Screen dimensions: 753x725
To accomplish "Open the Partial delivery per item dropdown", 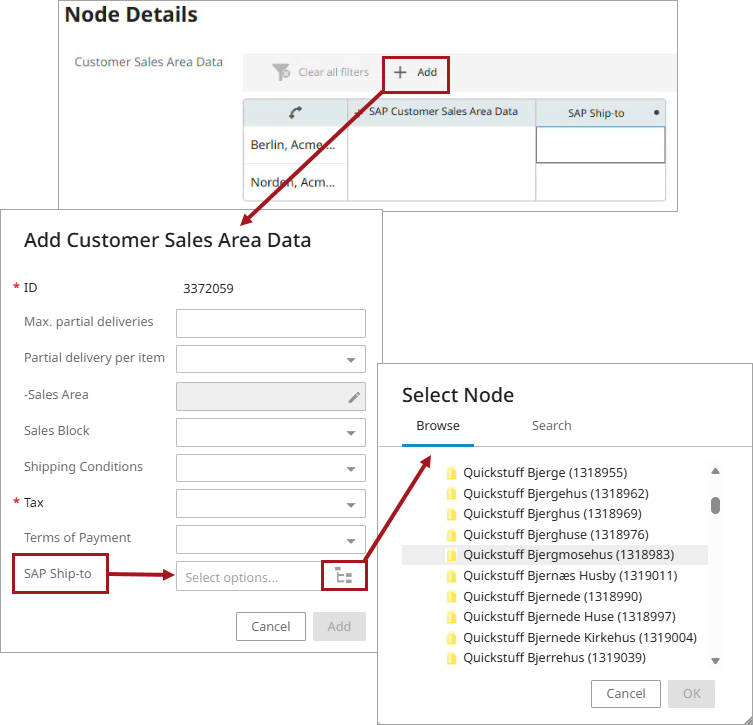I will 271,359.
